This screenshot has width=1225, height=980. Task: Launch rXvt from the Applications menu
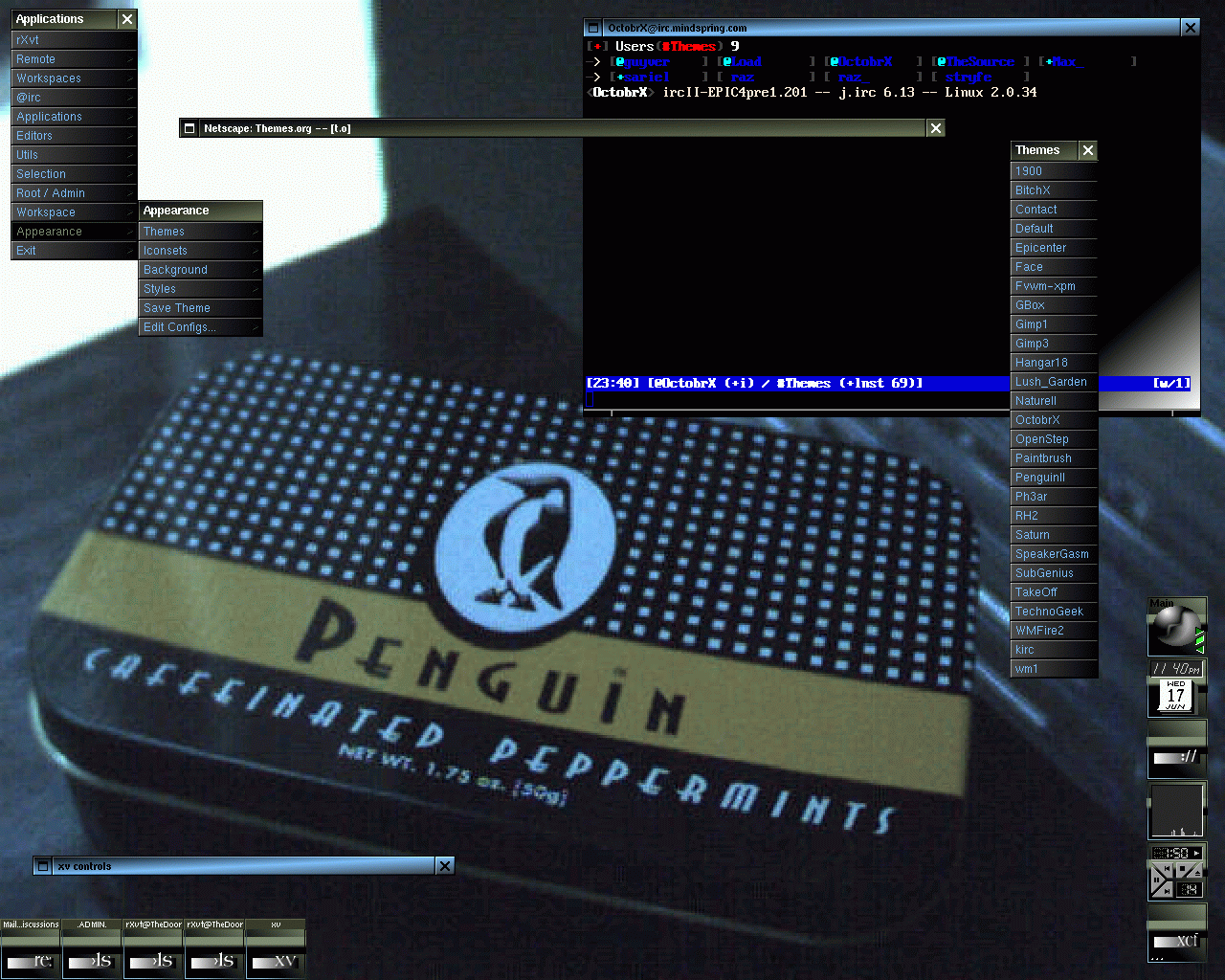(74, 40)
